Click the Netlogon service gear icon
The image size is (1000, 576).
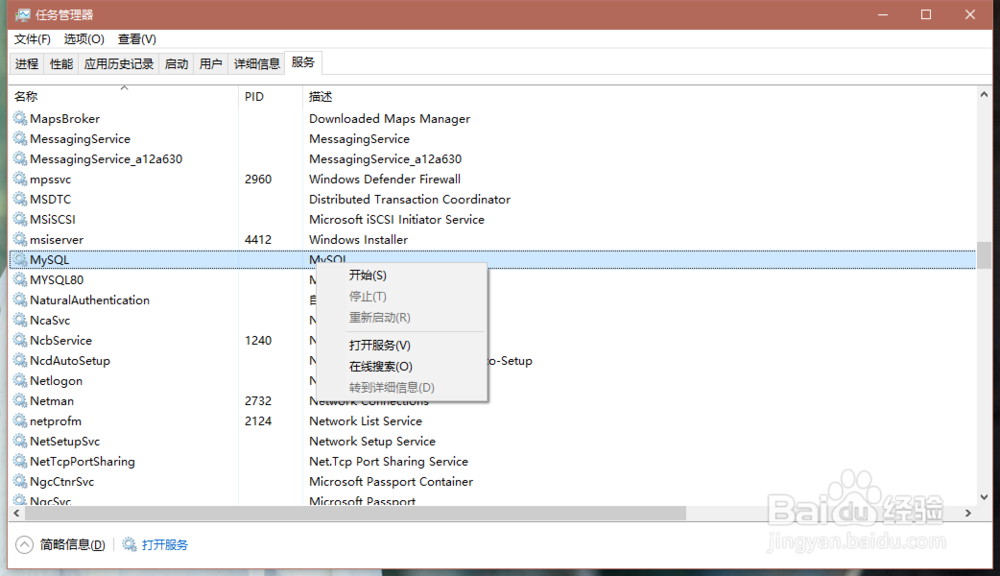tap(20, 380)
